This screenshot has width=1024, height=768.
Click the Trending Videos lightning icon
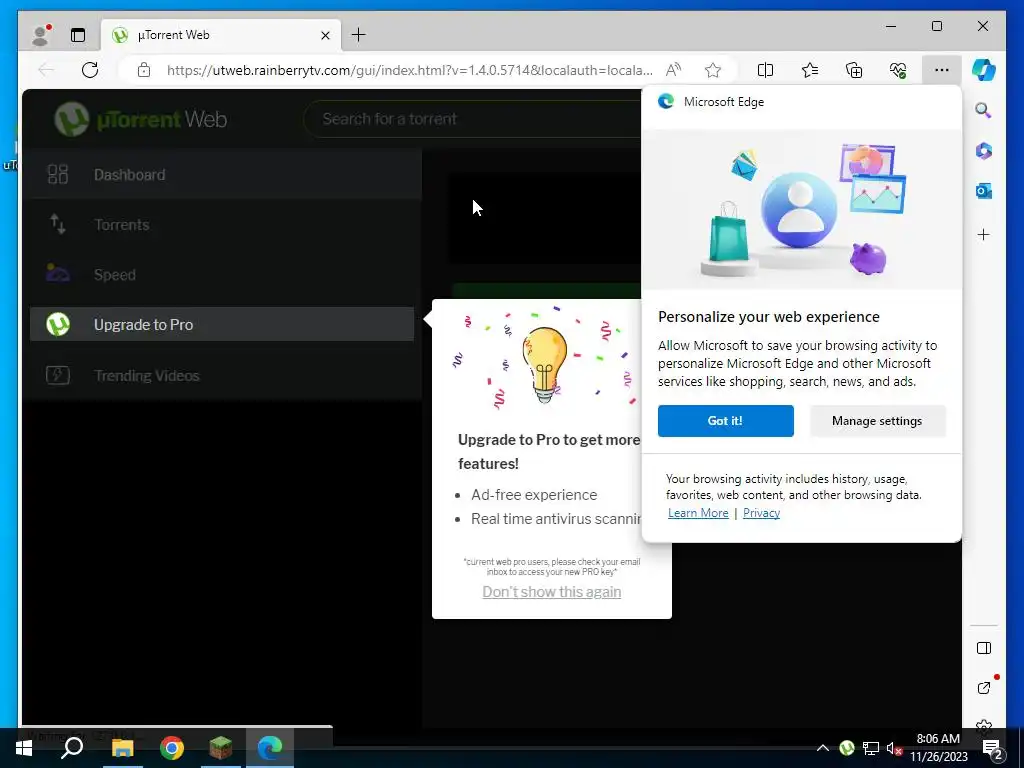(57, 375)
